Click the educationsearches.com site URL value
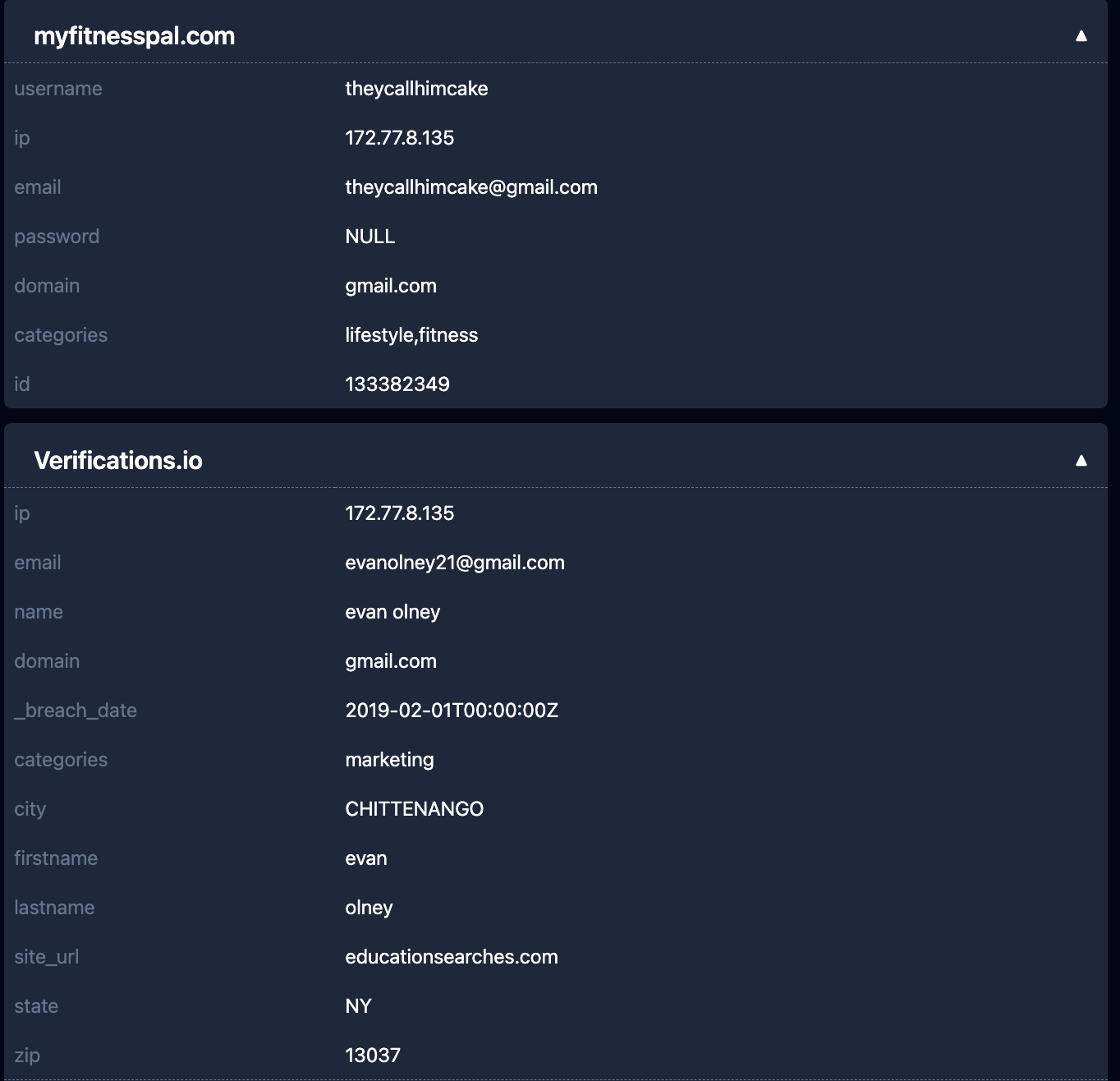Image resolution: width=1120 pixels, height=1081 pixels. click(x=451, y=957)
